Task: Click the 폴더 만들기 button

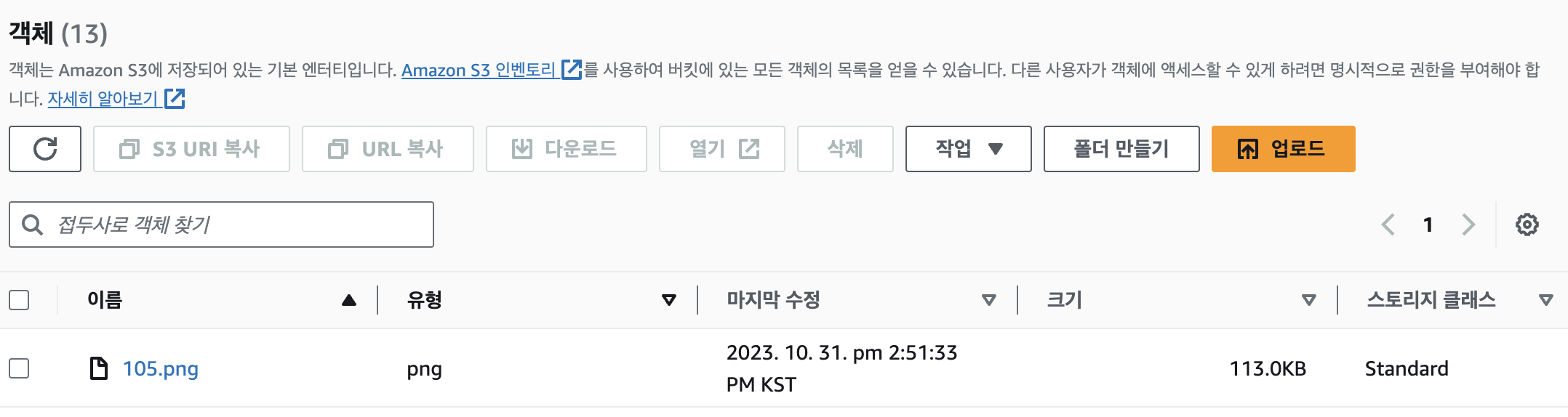Action: pyautogui.click(x=1121, y=149)
